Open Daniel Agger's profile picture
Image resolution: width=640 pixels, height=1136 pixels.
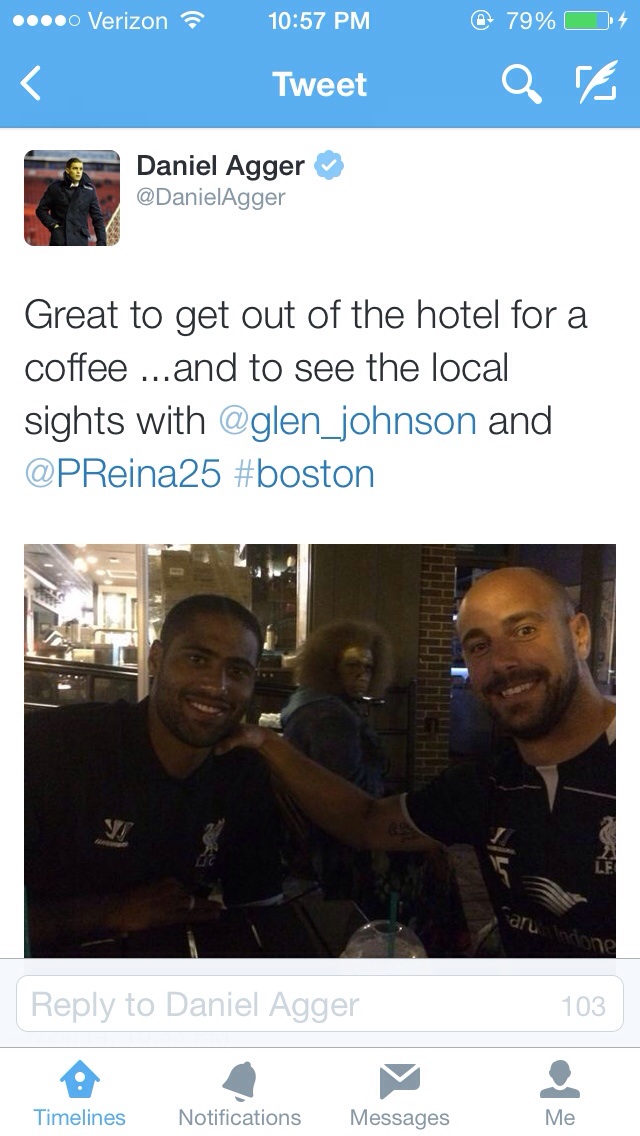72,198
